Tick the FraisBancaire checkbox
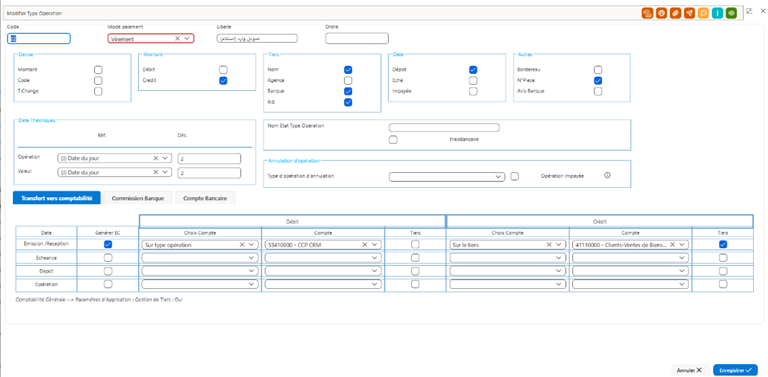The height and width of the screenshot is (377, 768). [393, 140]
